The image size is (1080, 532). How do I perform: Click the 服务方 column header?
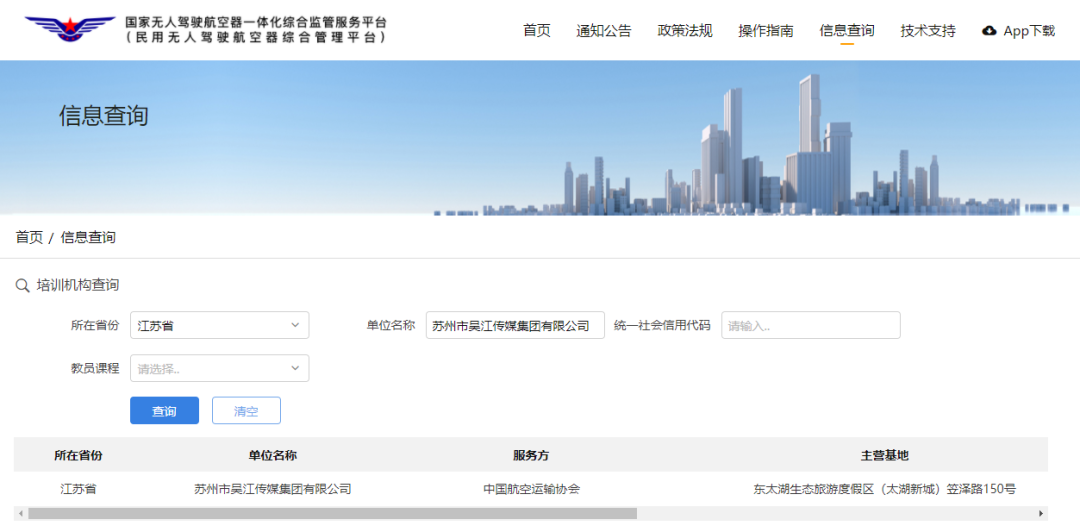[531, 456]
